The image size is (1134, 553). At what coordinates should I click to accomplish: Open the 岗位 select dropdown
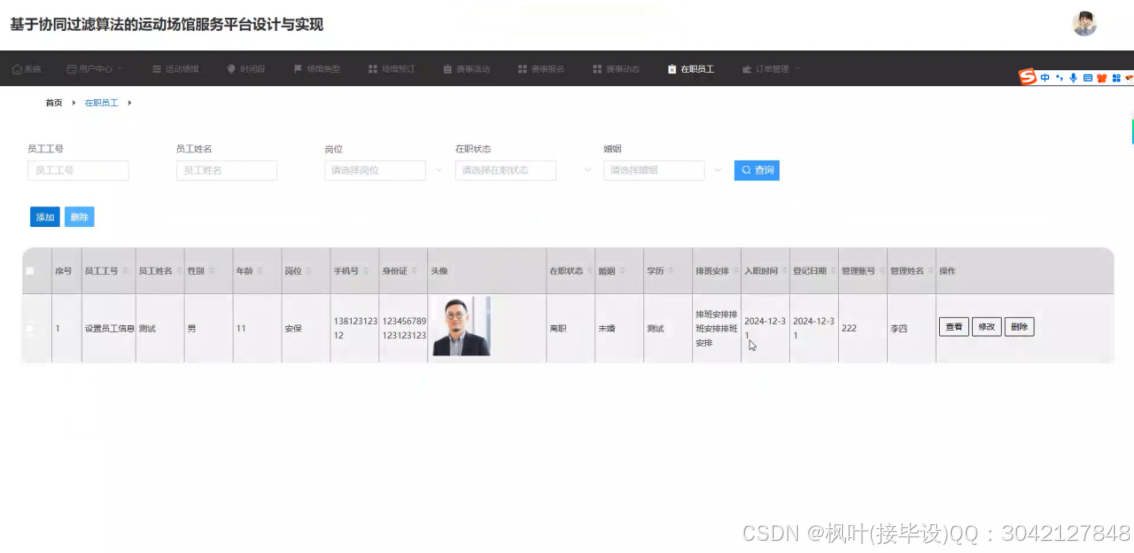[x=375, y=171]
